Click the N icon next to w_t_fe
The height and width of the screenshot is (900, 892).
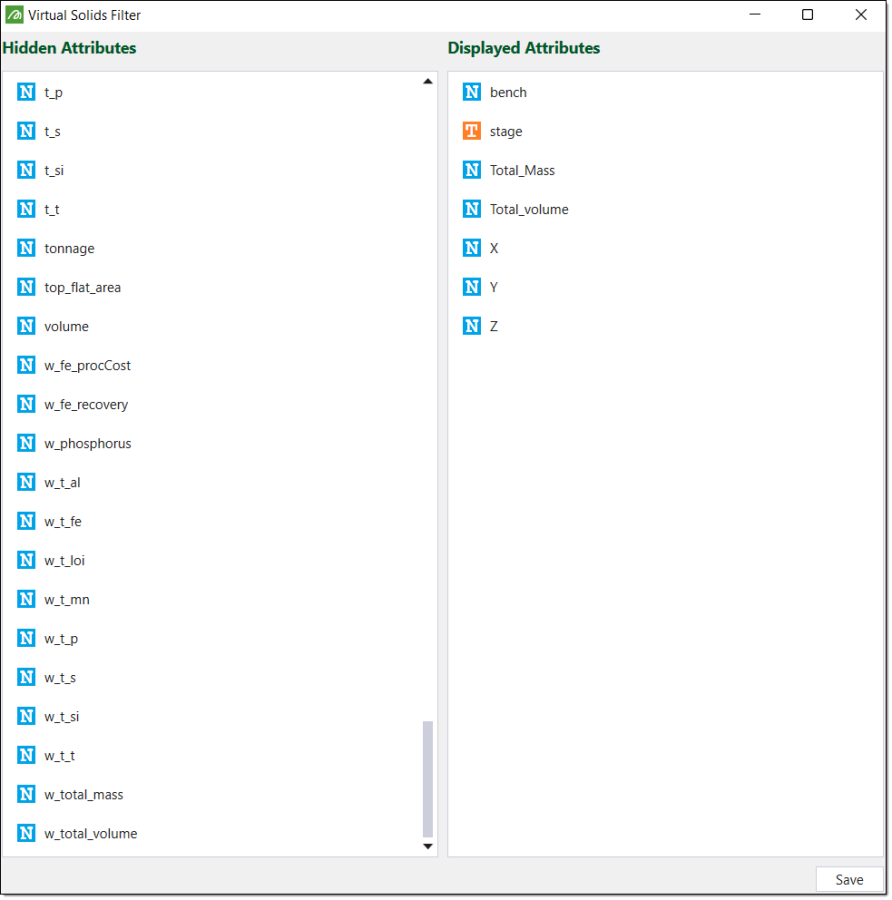click(26, 521)
